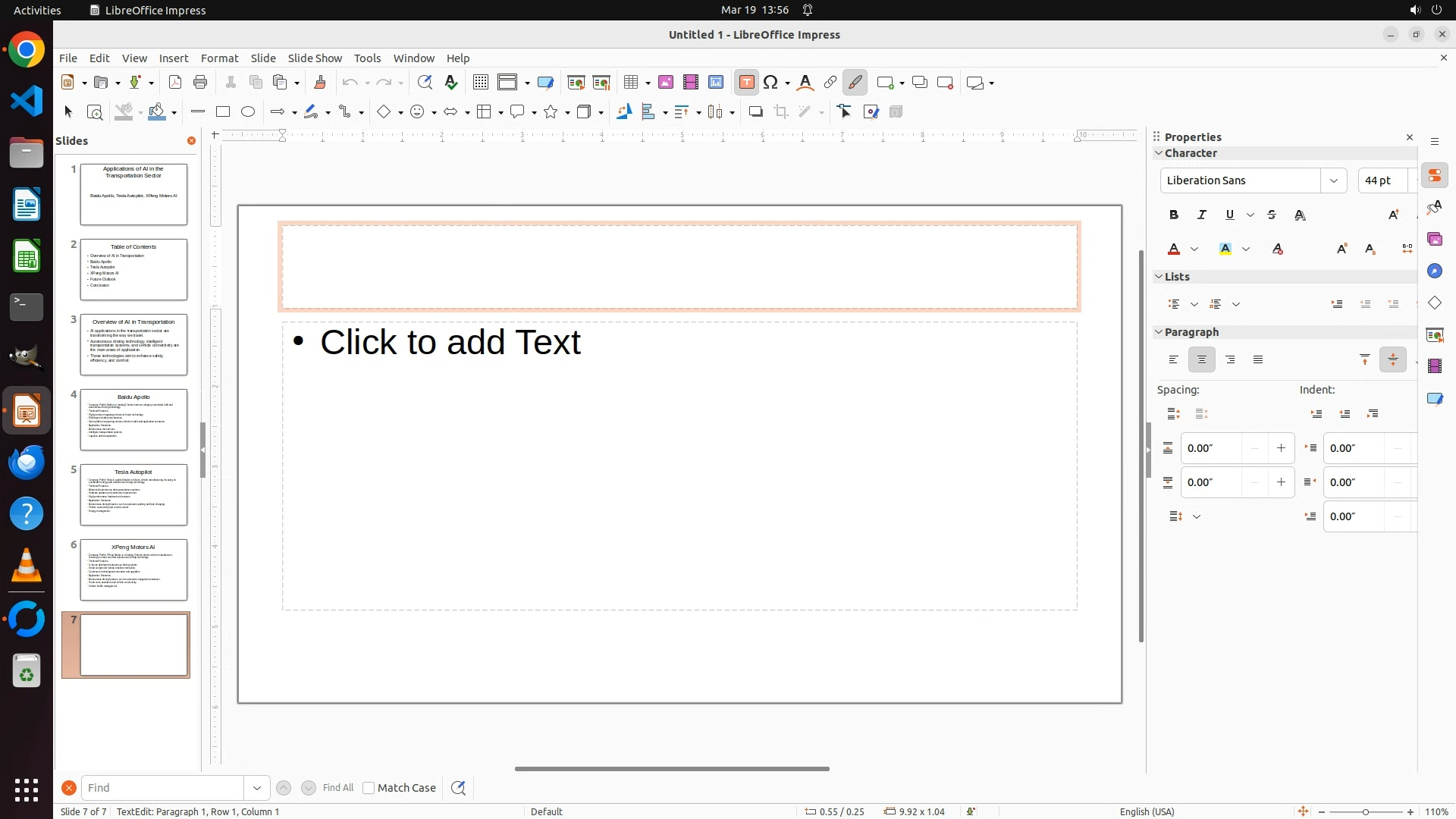The height and width of the screenshot is (819, 1456).
Task: Set paragraph alignment to Align Right
Action: (x=1230, y=360)
